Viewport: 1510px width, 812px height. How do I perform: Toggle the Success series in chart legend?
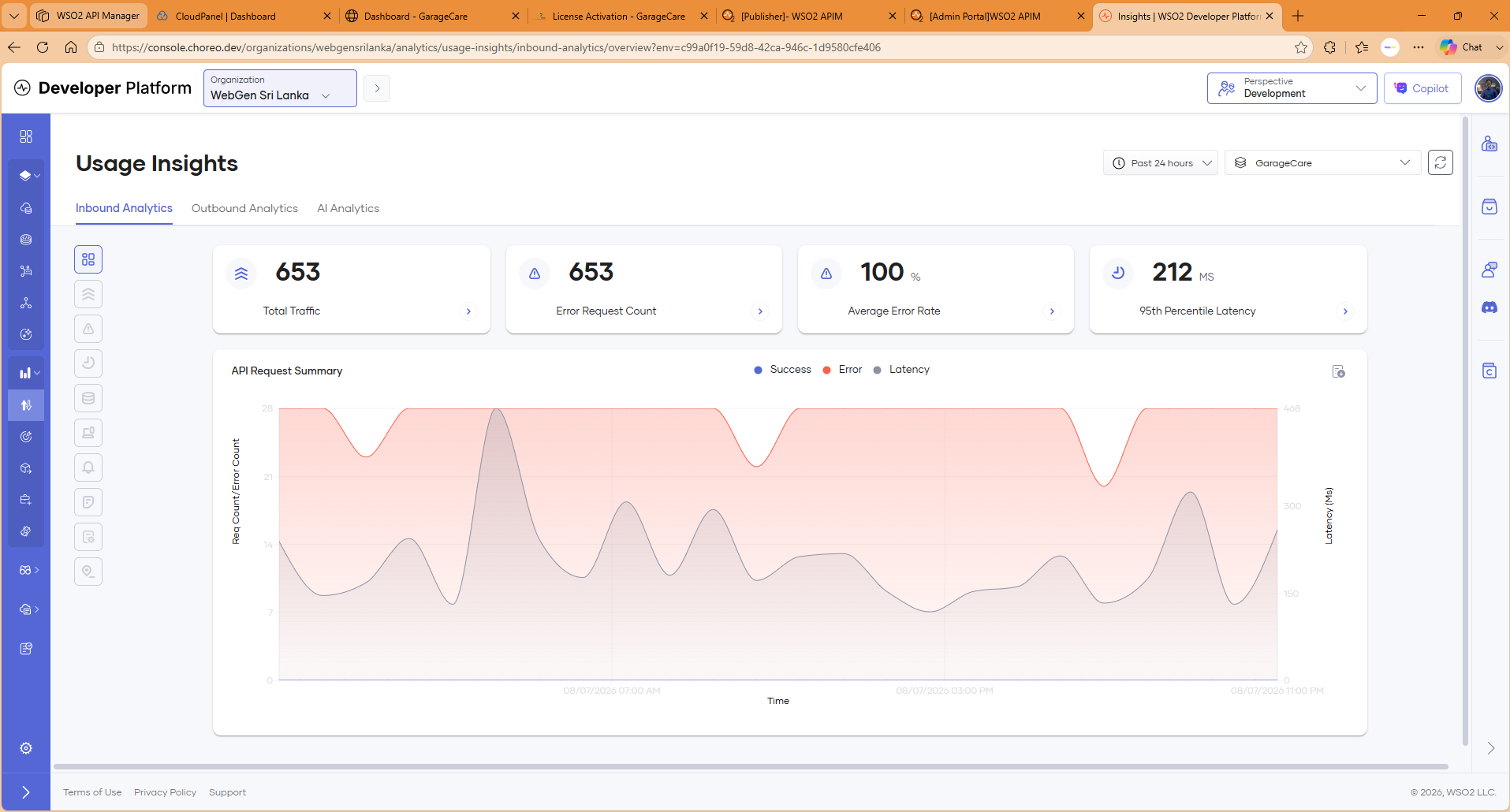[782, 370]
